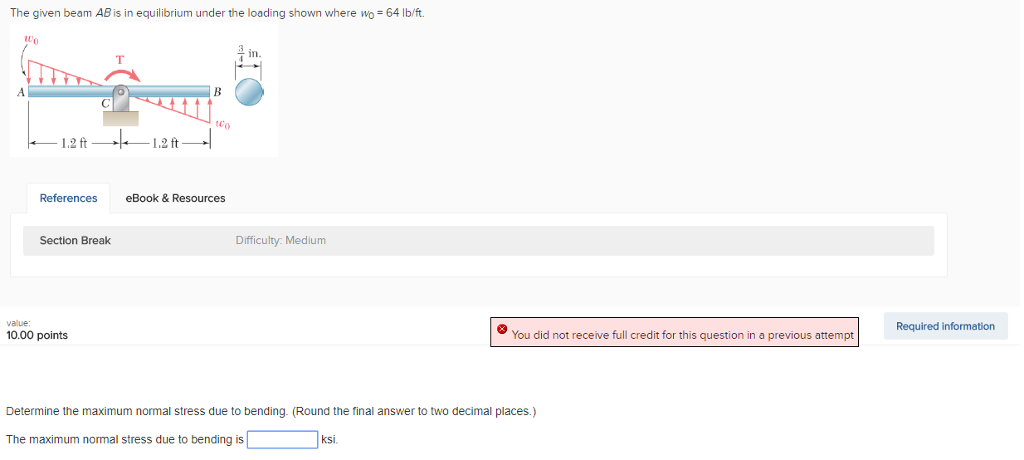This screenshot has height=460, width=1024.
Task: Click the right 1.2 ft dimension label
Action: coord(166,142)
